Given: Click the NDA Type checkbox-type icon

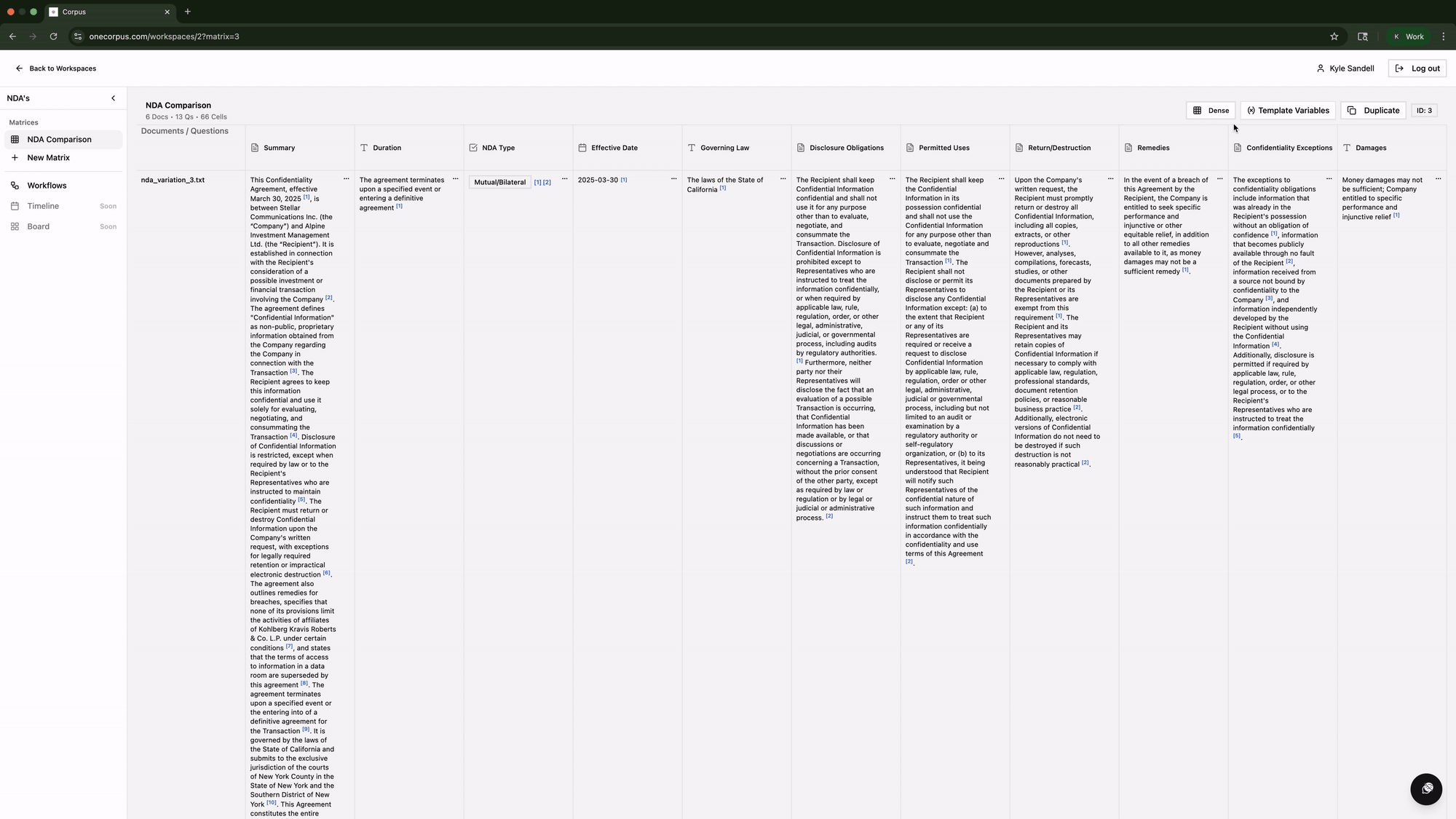Looking at the screenshot, I should point(473,148).
